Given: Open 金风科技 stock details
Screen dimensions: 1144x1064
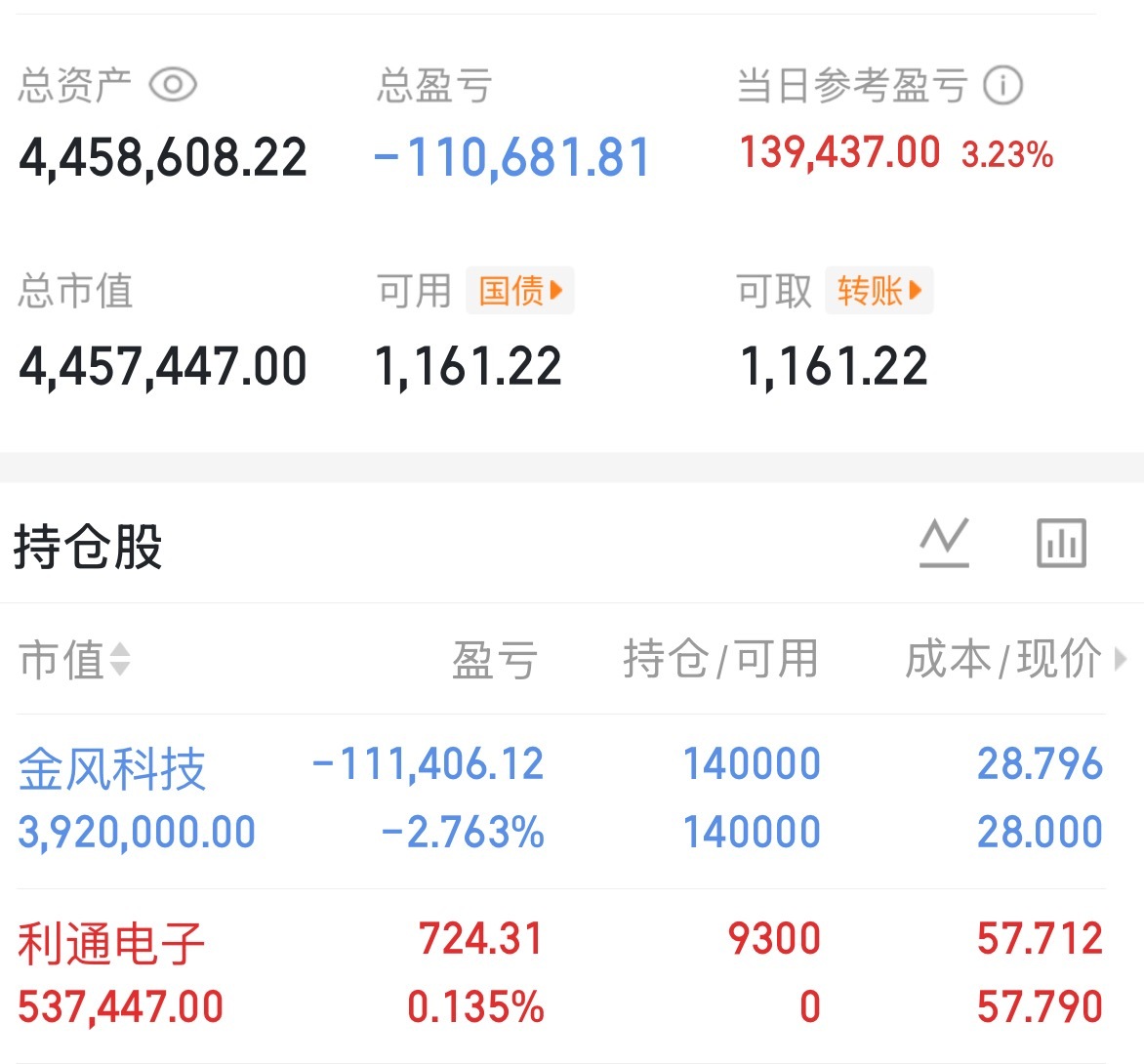Looking at the screenshot, I should click(112, 770).
